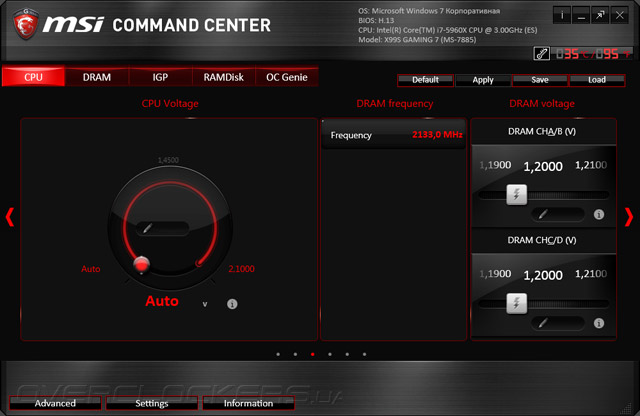640x416 pixels.
Task: Click the Auto min label beside dial
Action: pos(91,269)
